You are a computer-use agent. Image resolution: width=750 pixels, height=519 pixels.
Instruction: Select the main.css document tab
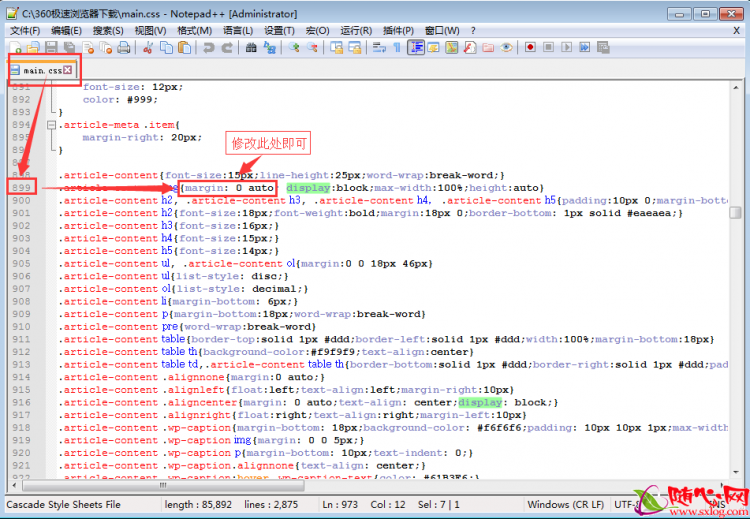pos(42,70)
